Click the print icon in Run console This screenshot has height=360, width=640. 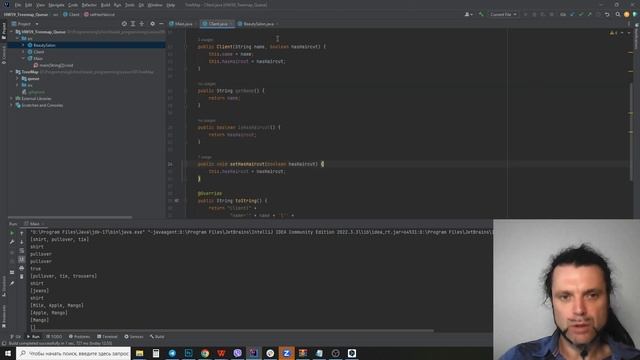(x=22, y=268)
